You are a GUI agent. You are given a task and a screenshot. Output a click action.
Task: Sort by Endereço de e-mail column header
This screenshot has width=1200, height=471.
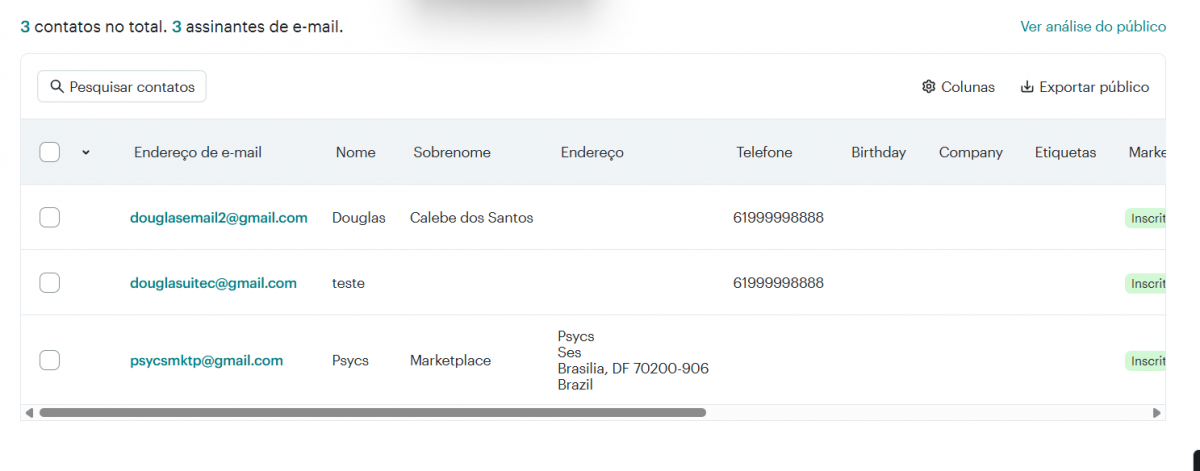pyautogui.click(x=198, y=152)
